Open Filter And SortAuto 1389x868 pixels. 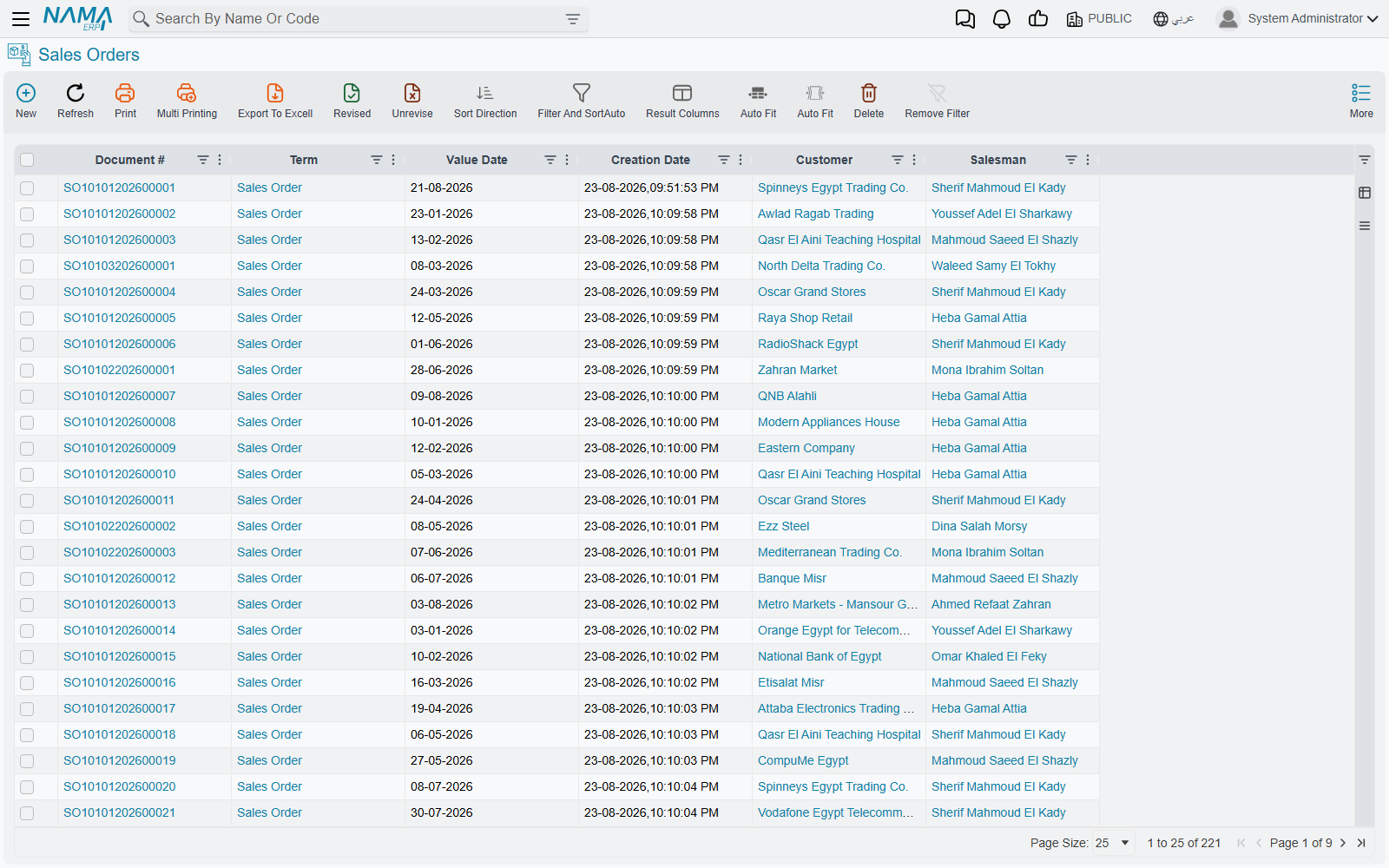pos(582,101)
